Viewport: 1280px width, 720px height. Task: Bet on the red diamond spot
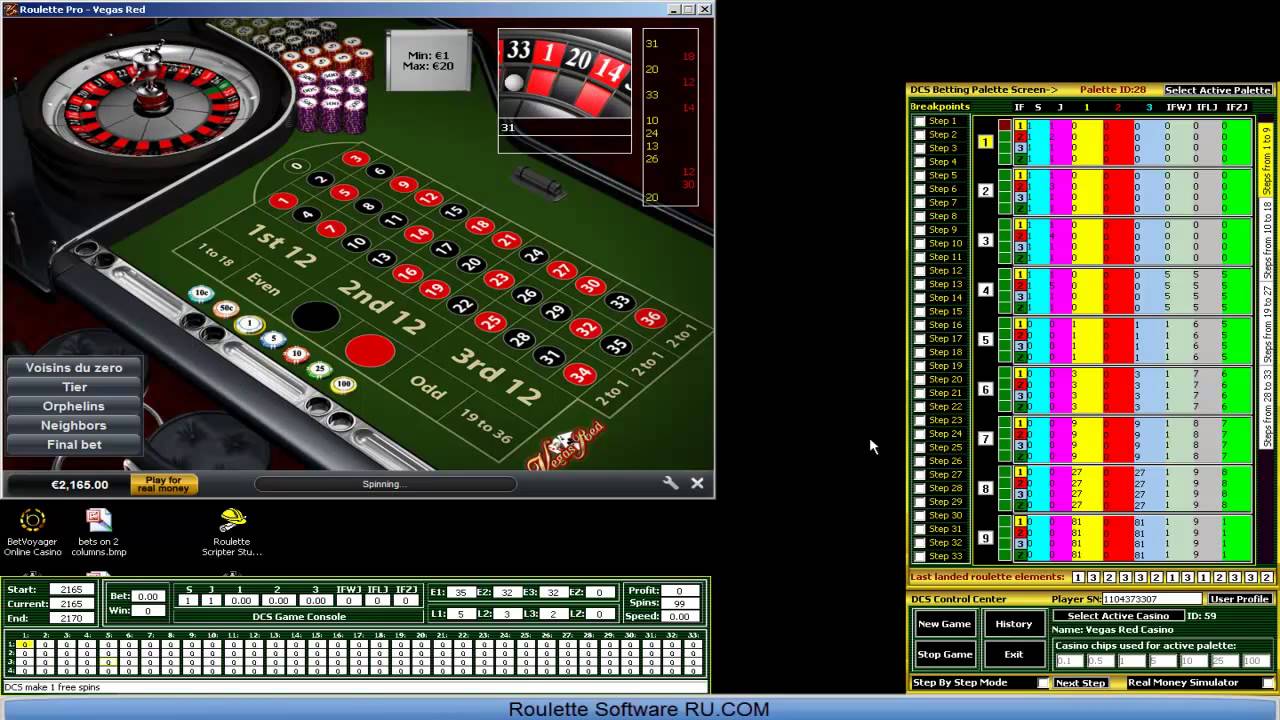[370, 350]
